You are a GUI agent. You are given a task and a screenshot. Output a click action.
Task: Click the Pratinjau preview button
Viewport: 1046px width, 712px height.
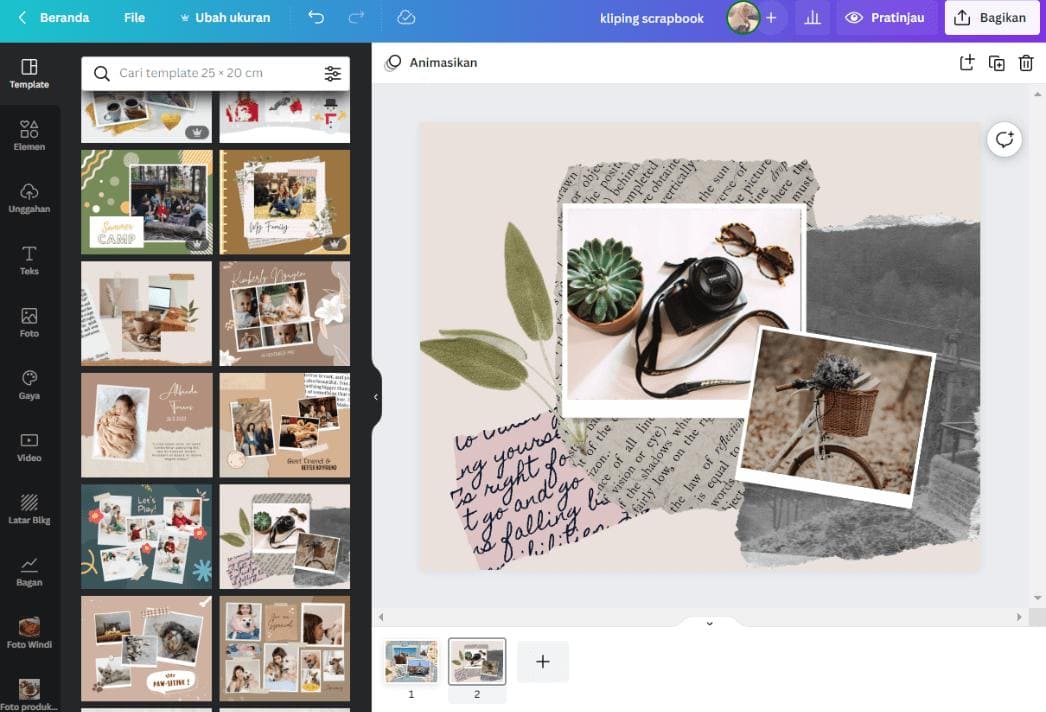pos(885,17)
